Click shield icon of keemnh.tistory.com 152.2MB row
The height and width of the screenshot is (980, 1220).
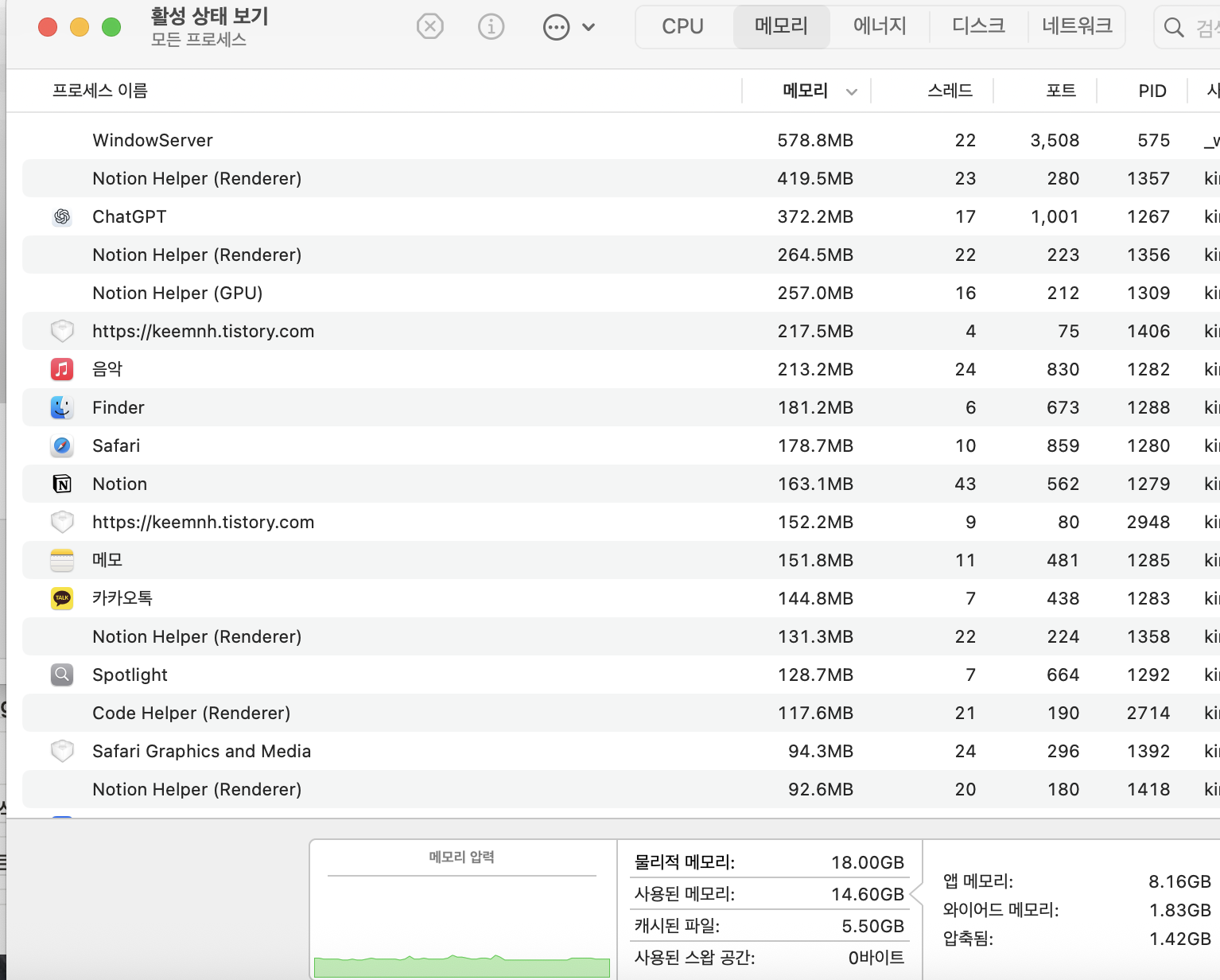point(62,522)
